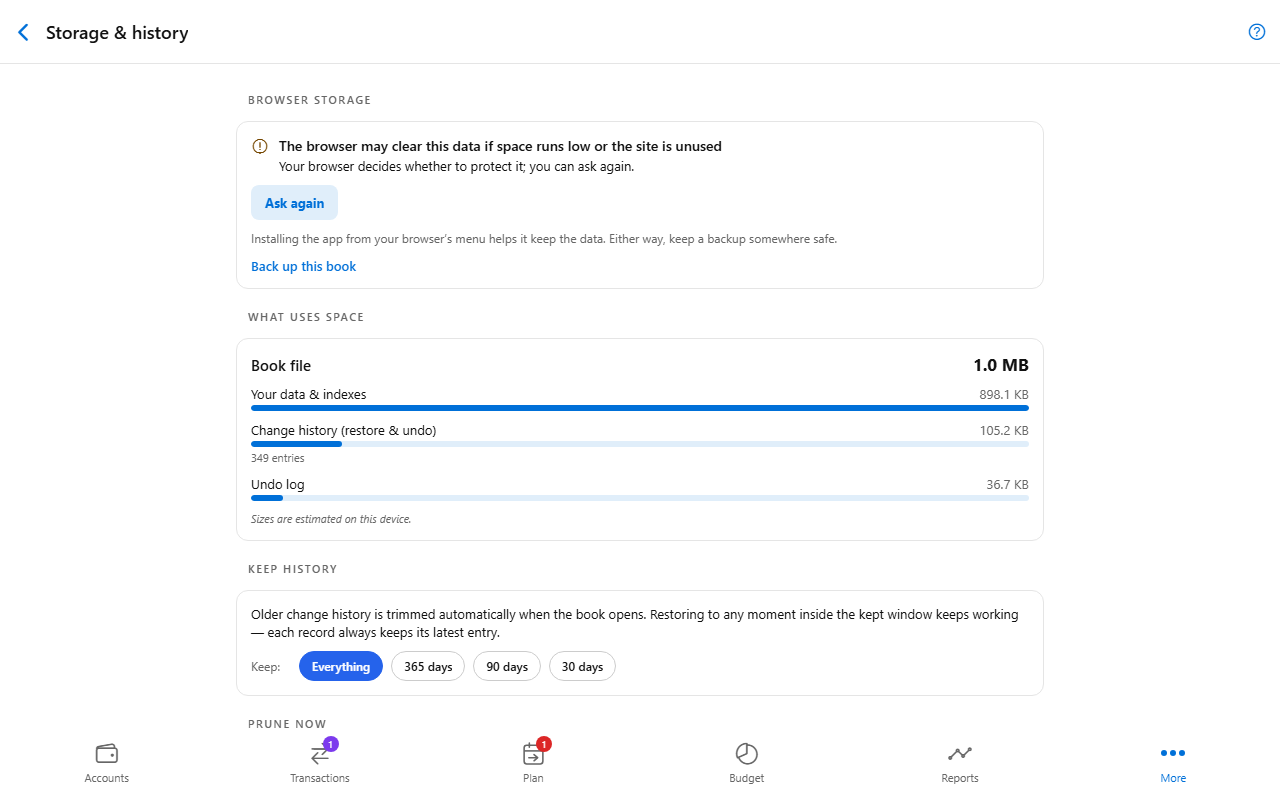Click the WHAT USES SPACE section heading

coord(306,317)
